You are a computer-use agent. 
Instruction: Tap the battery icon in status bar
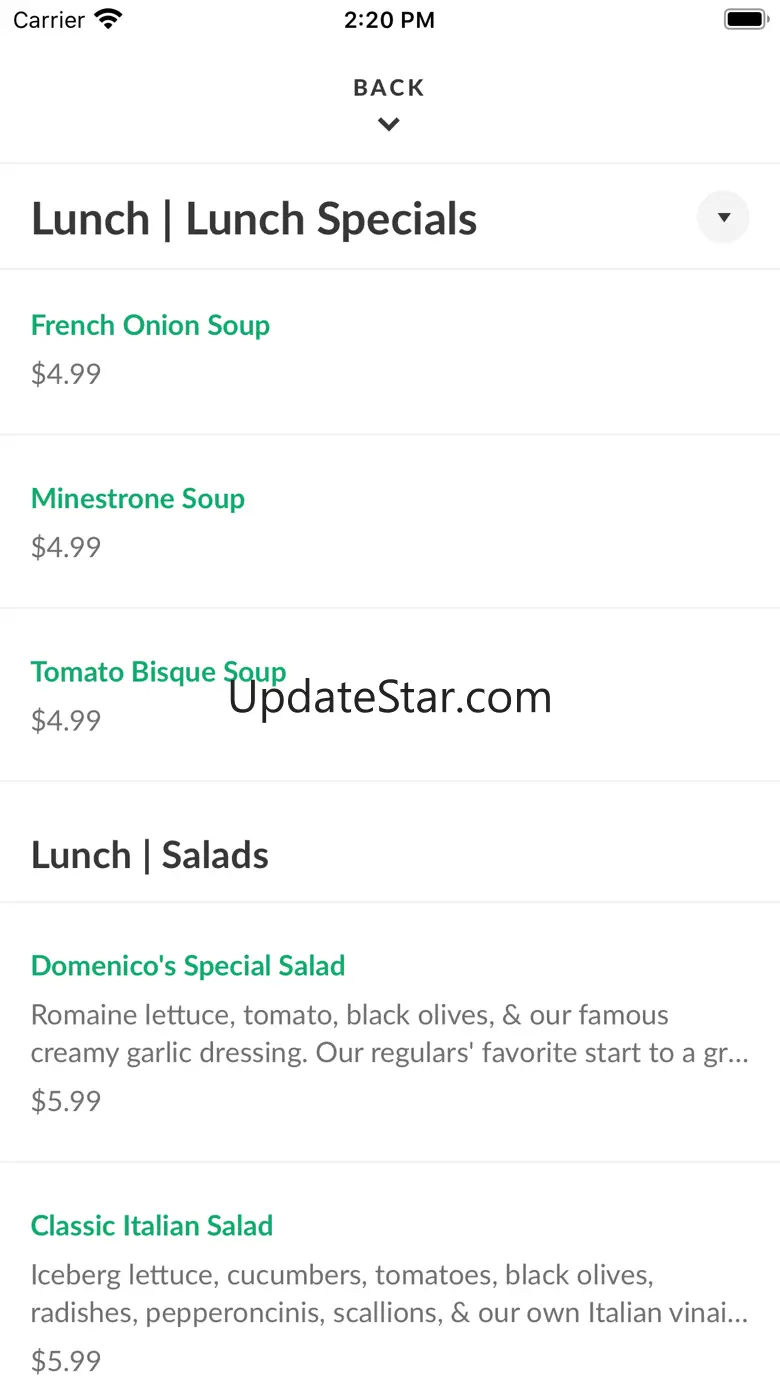745,19
